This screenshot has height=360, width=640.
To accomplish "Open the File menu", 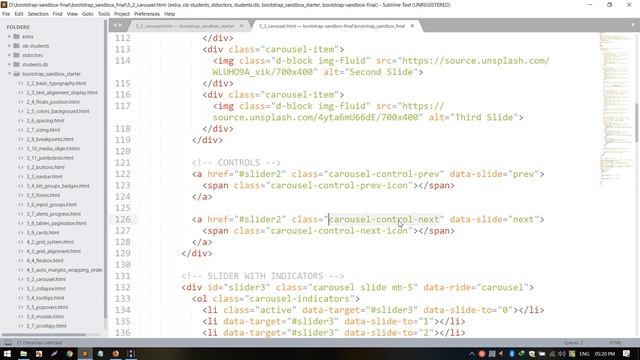I will click(x=6, y=14).
